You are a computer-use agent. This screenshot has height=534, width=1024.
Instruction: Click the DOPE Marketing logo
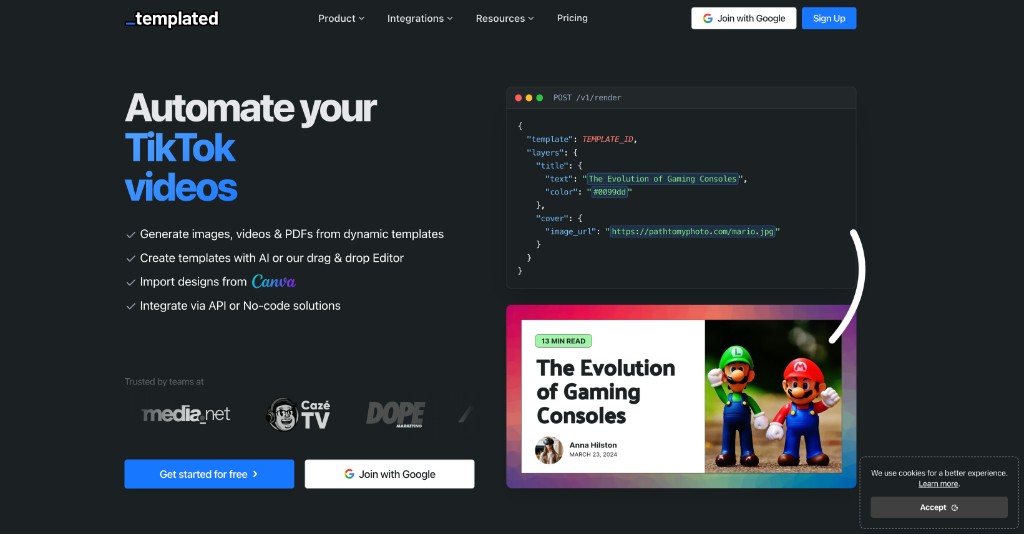pos(396,415)
